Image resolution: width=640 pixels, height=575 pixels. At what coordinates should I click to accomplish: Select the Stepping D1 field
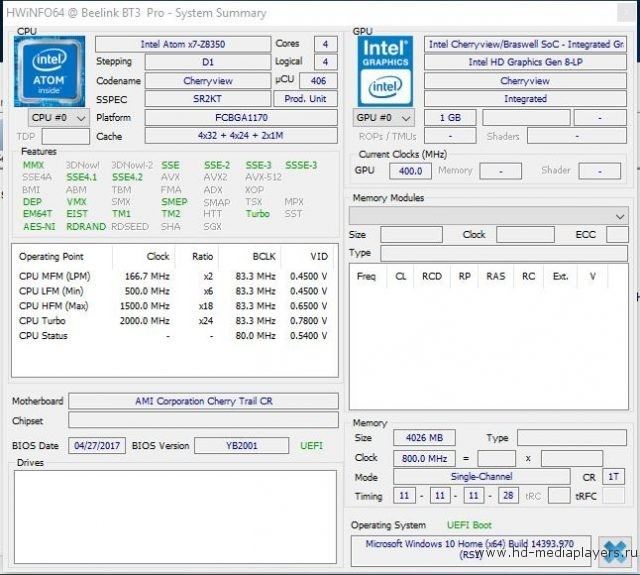[208, 62]
